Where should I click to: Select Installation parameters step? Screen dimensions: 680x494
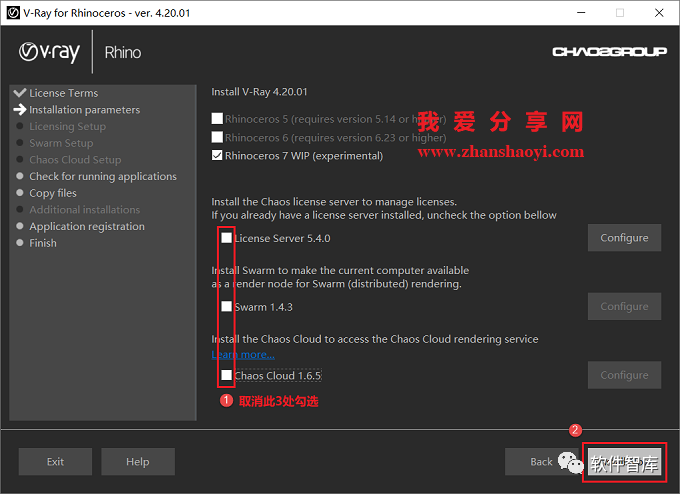click(x=85, y=110)
